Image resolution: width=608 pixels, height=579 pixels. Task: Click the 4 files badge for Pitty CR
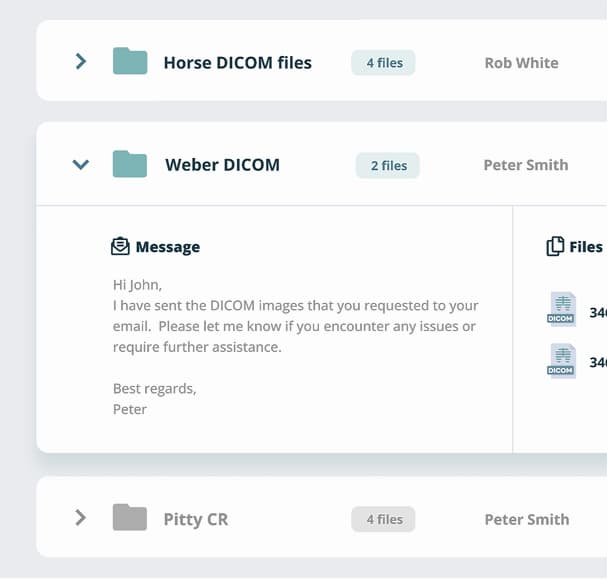click(x=383, y=519)
